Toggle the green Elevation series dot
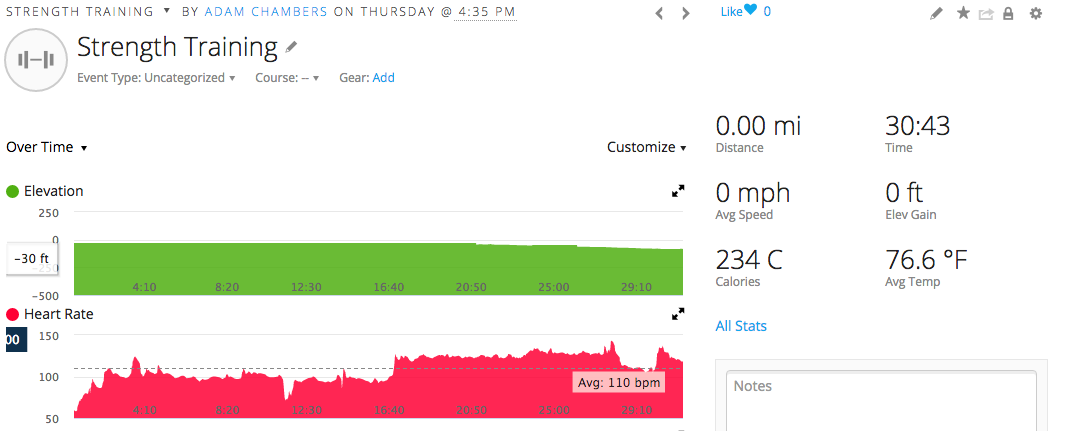 point(13,191)
